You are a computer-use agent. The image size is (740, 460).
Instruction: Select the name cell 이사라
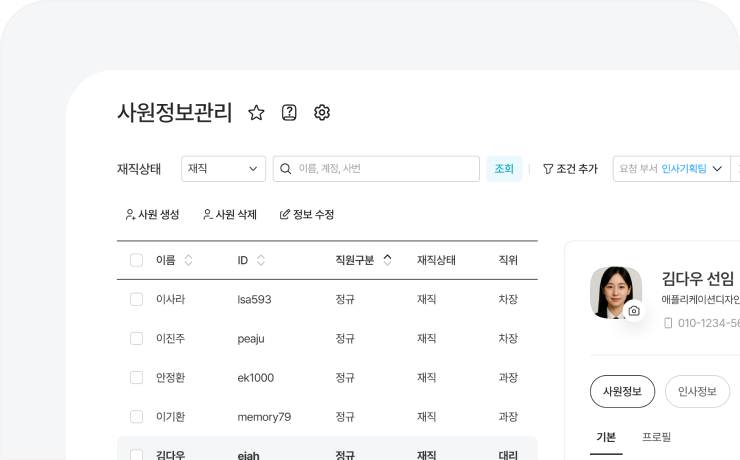click(170, 299)
